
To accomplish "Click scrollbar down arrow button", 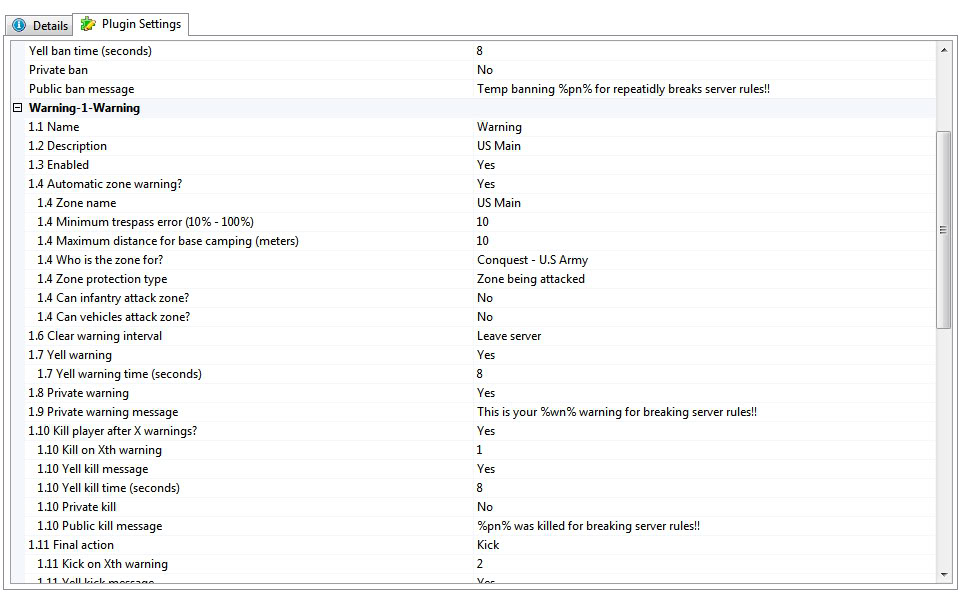I will (x=943, y=574).
